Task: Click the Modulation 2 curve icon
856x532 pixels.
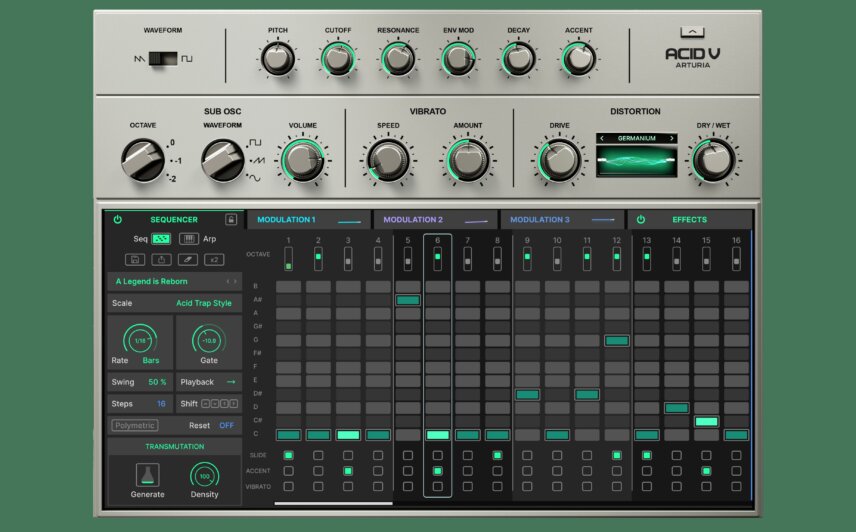Action: pos(476,222)
